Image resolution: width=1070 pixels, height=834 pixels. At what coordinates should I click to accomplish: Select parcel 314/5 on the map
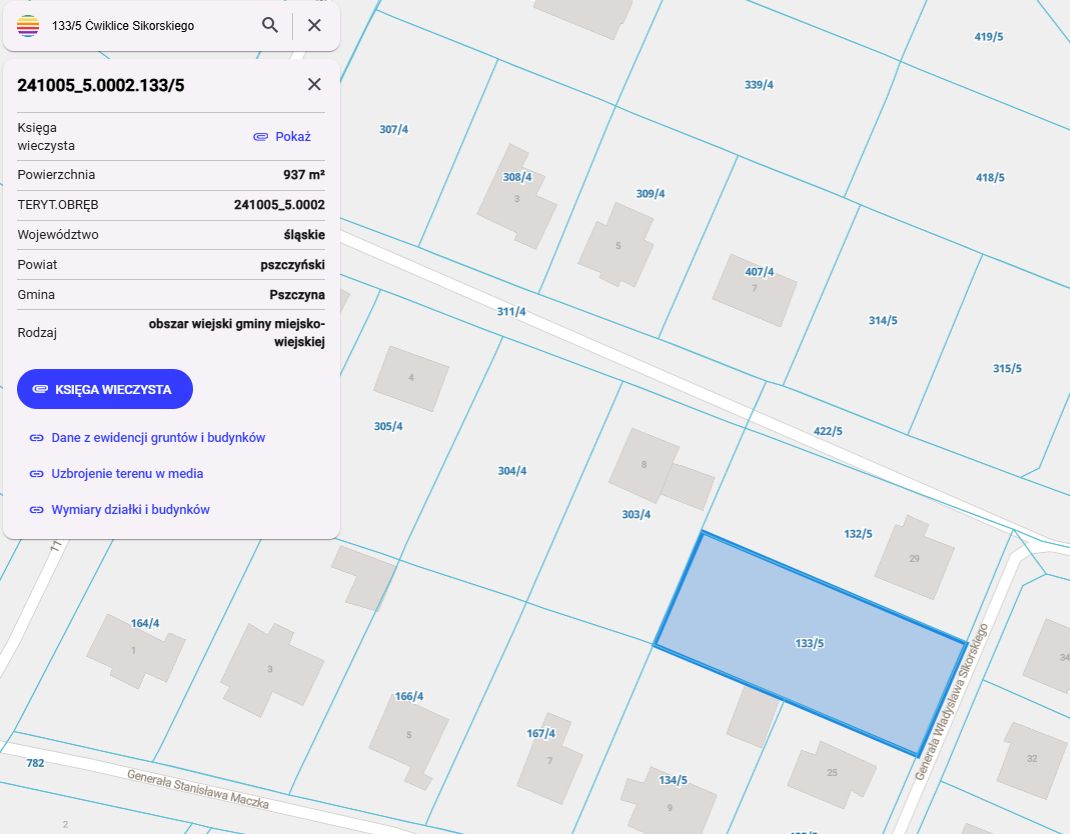tap(883, 320)
